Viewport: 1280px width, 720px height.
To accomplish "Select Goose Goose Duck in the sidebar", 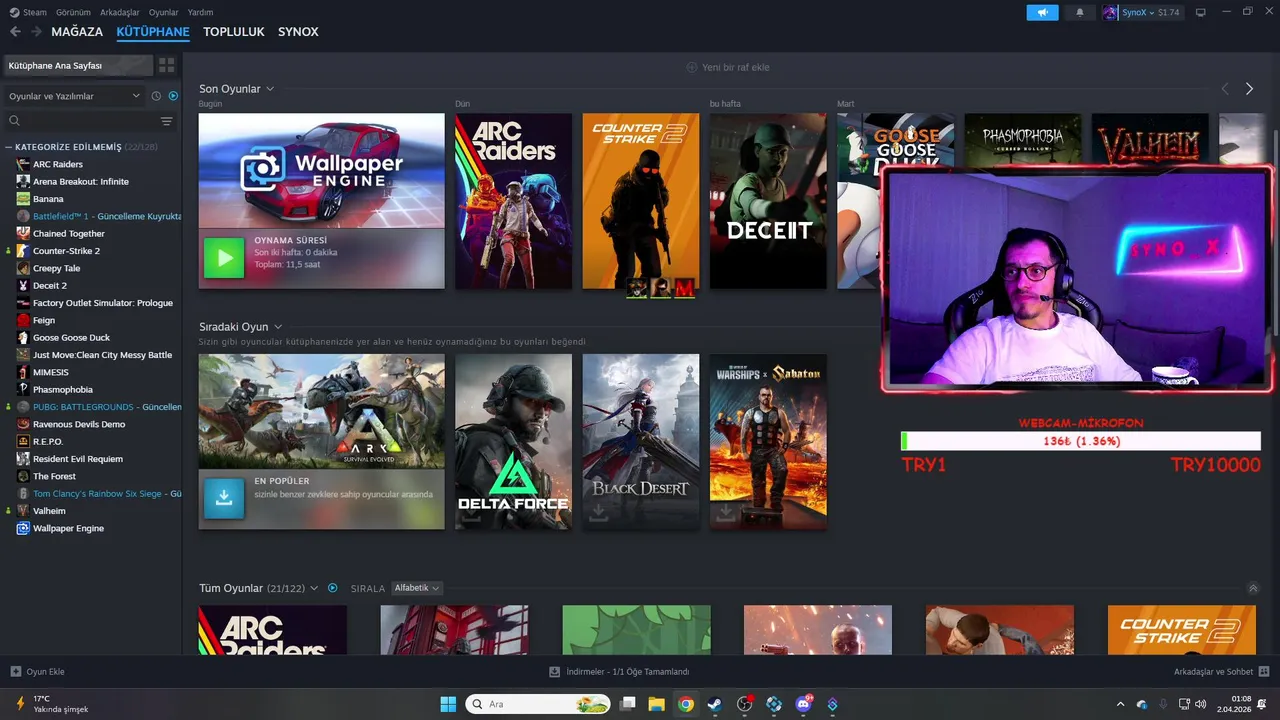I will pos(71,337).
